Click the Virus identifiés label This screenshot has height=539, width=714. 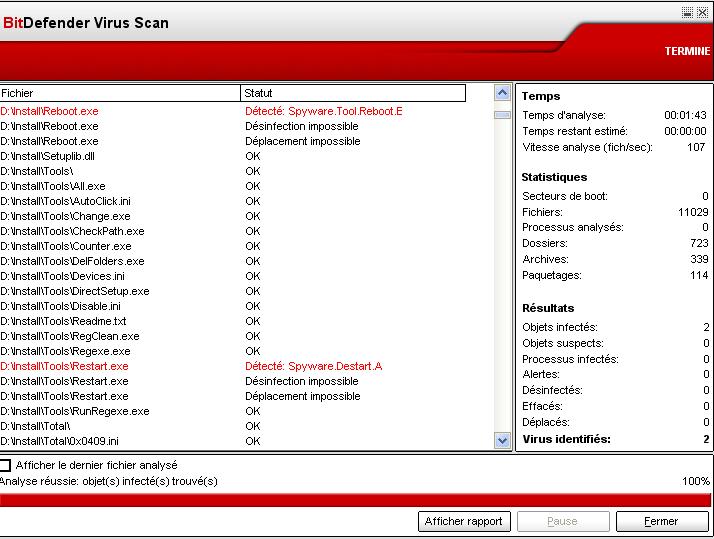566,440
